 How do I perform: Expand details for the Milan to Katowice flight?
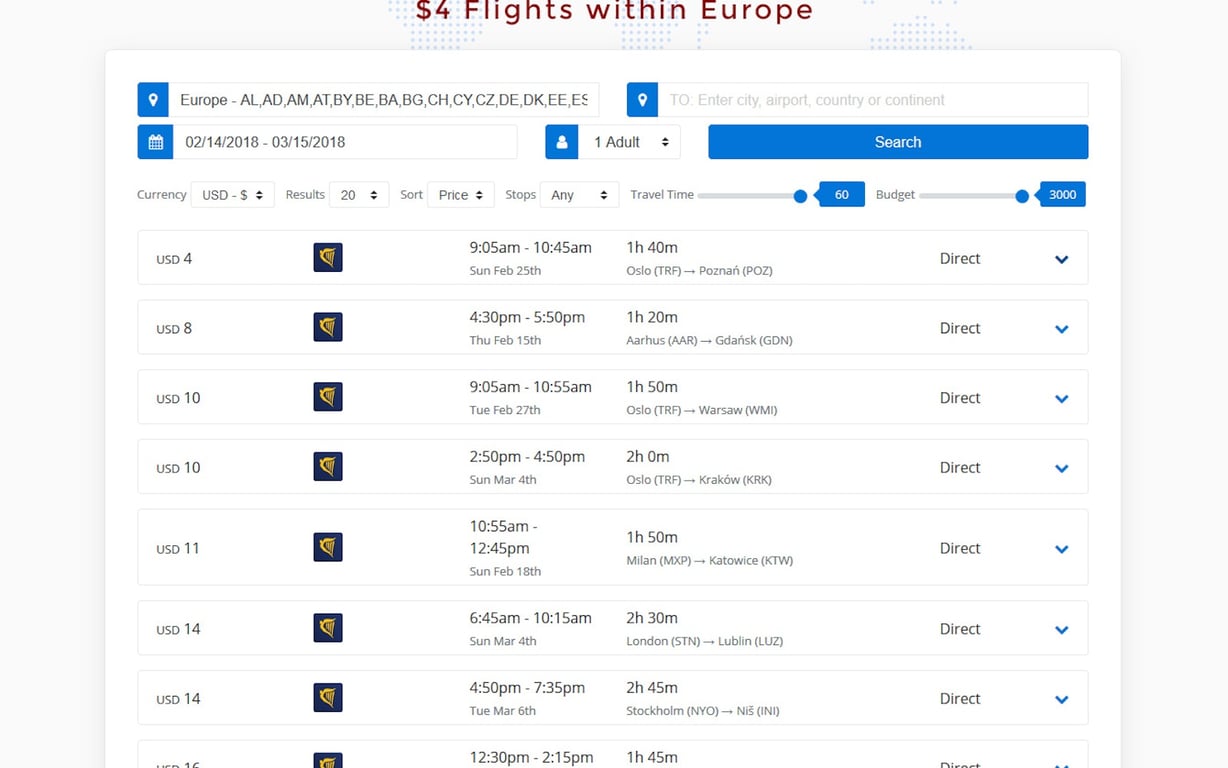(1061, 548)
